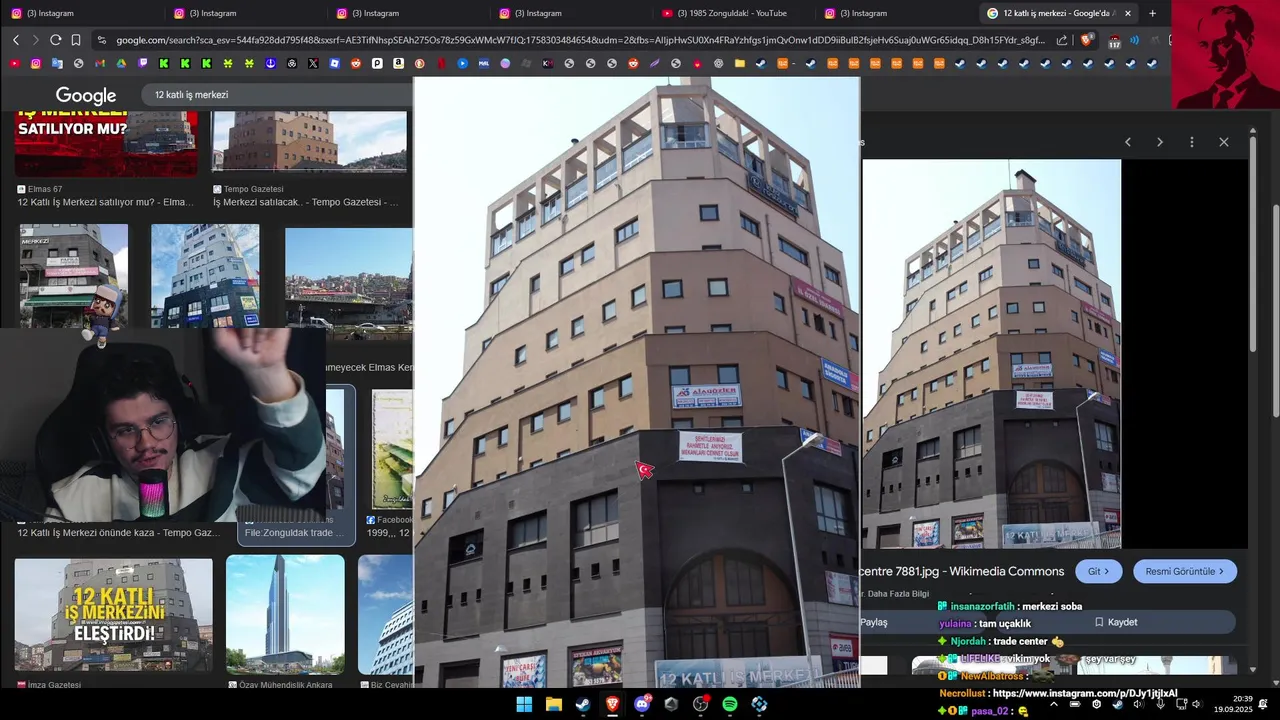Open Brave browser from the taskbar

point(612,704)
